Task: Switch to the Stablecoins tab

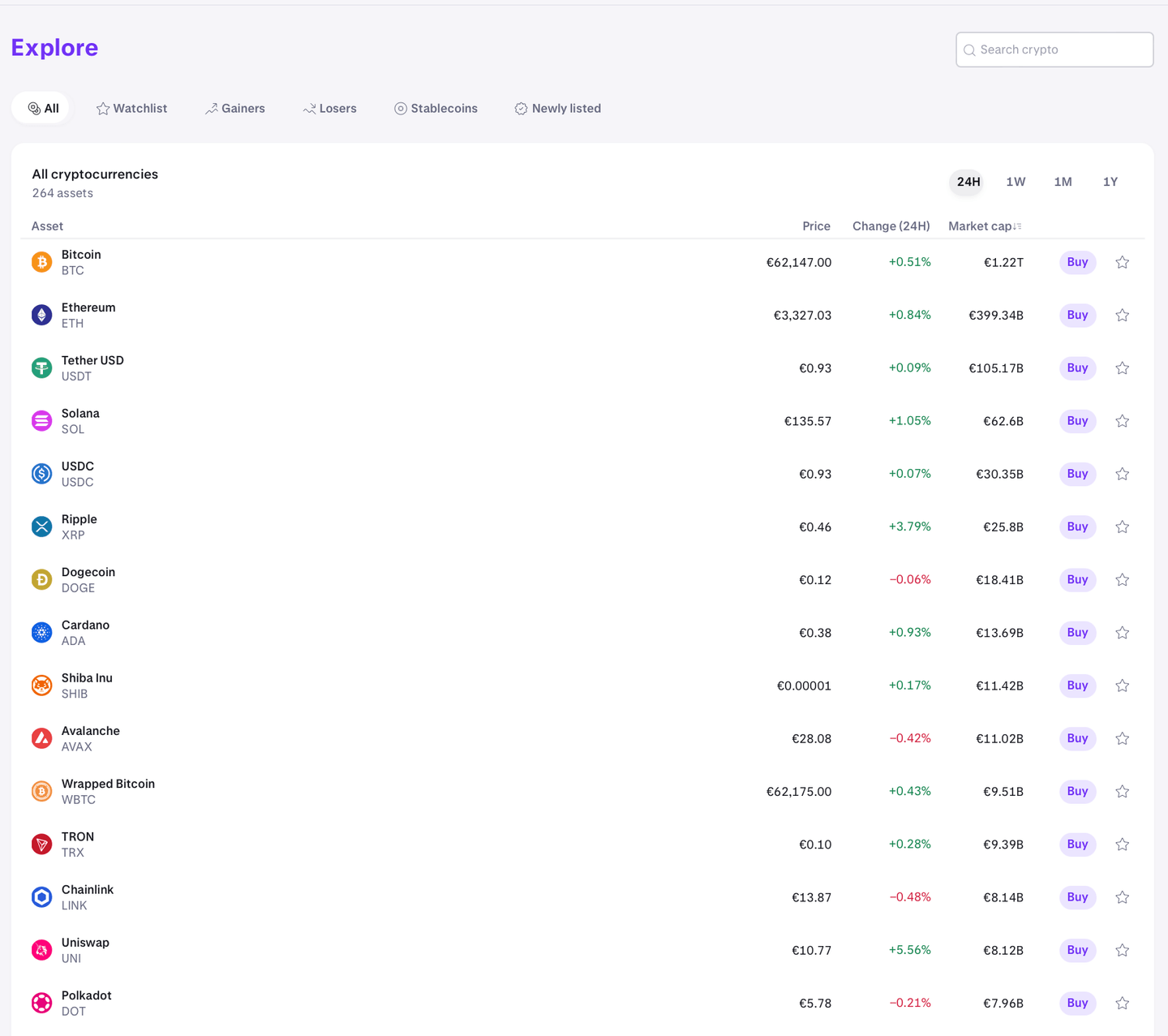Action: (436, 108)
